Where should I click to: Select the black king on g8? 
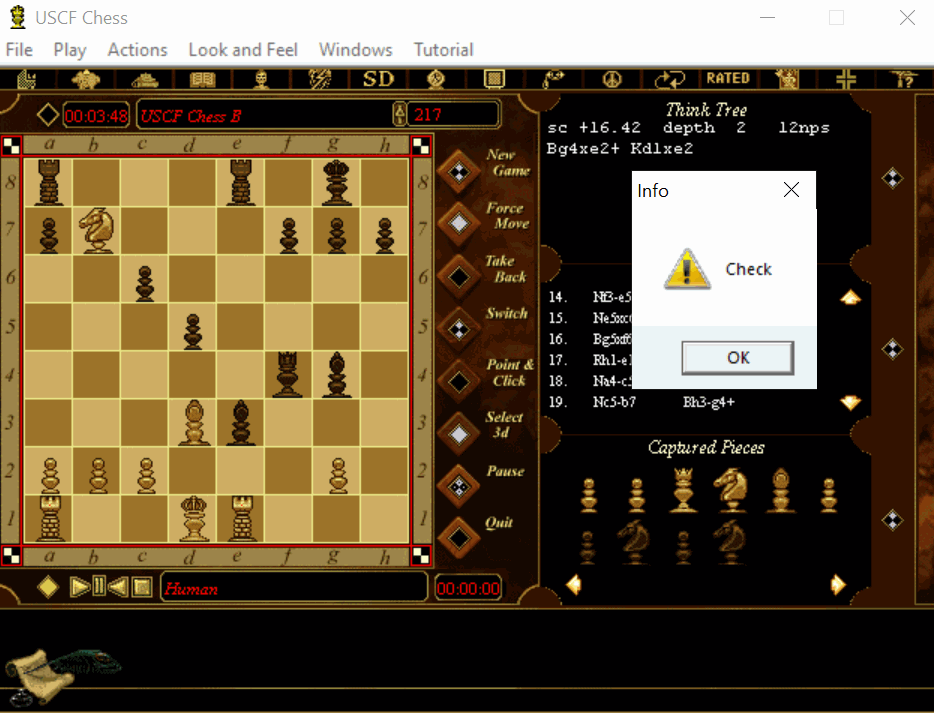336,183
